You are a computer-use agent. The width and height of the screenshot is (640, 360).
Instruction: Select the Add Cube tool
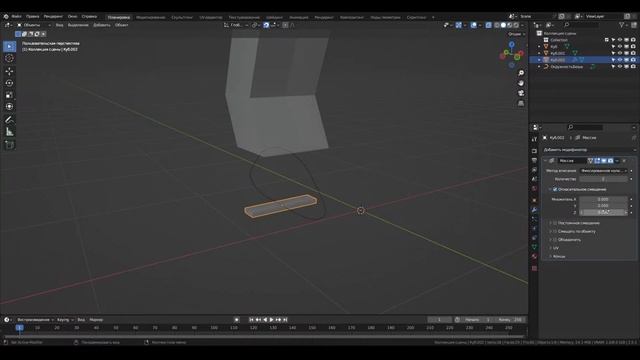click(x=9, y=145)
